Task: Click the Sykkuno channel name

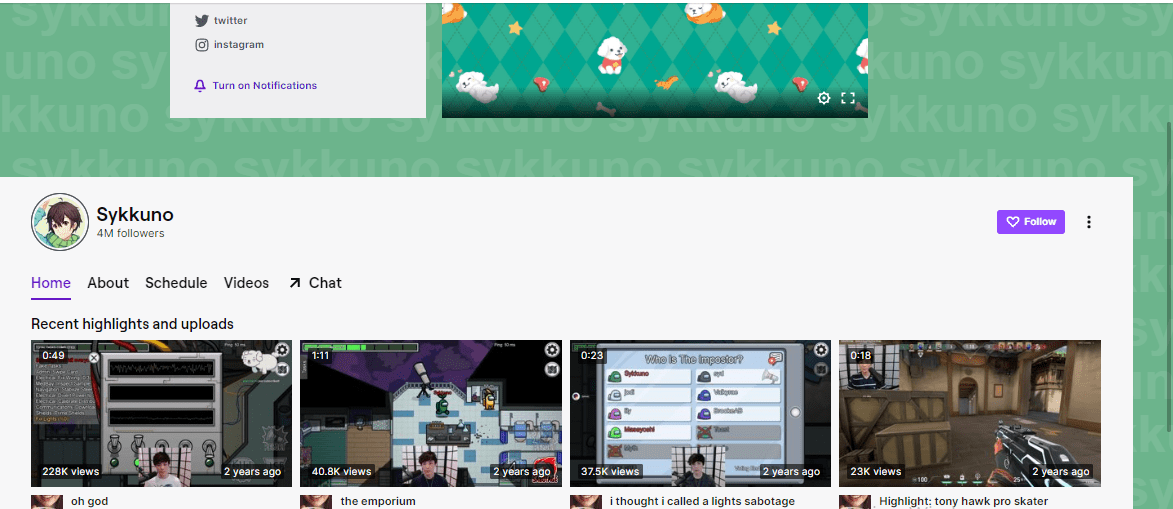Action: pyautogui.click(x=135, y=215)
